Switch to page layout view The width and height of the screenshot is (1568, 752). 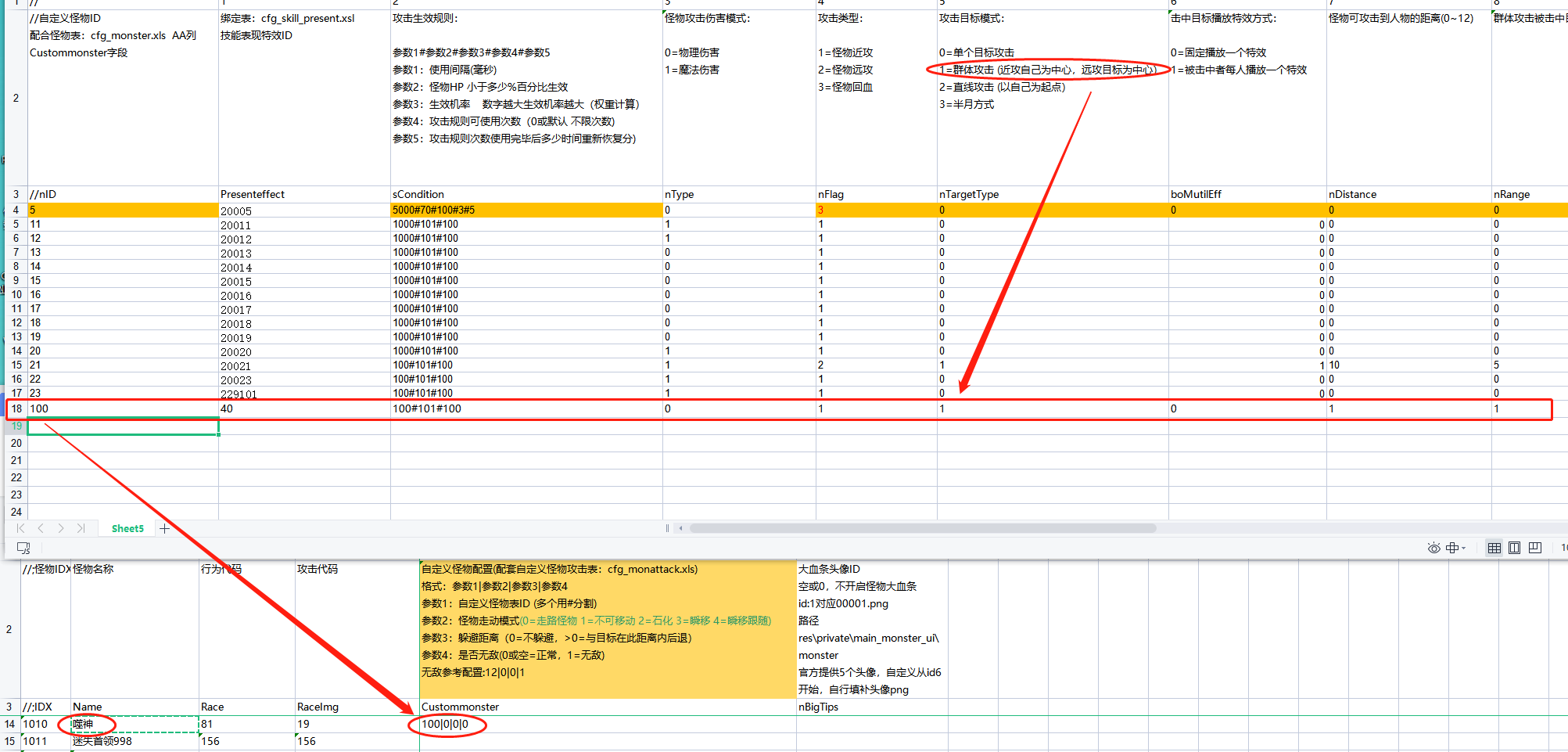1515,548
